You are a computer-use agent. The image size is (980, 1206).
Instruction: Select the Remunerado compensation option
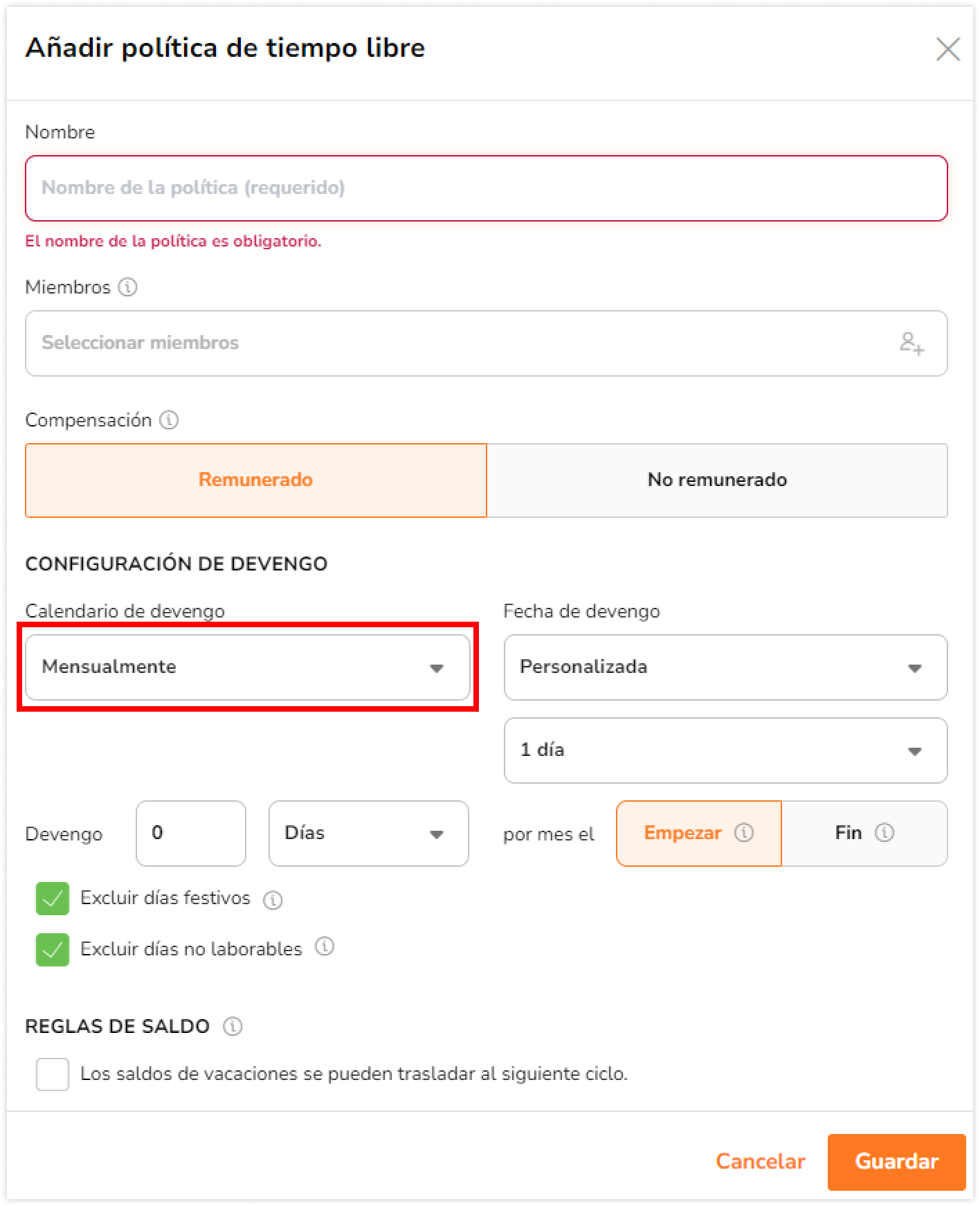pyautogui.click(x=256, y=480)
